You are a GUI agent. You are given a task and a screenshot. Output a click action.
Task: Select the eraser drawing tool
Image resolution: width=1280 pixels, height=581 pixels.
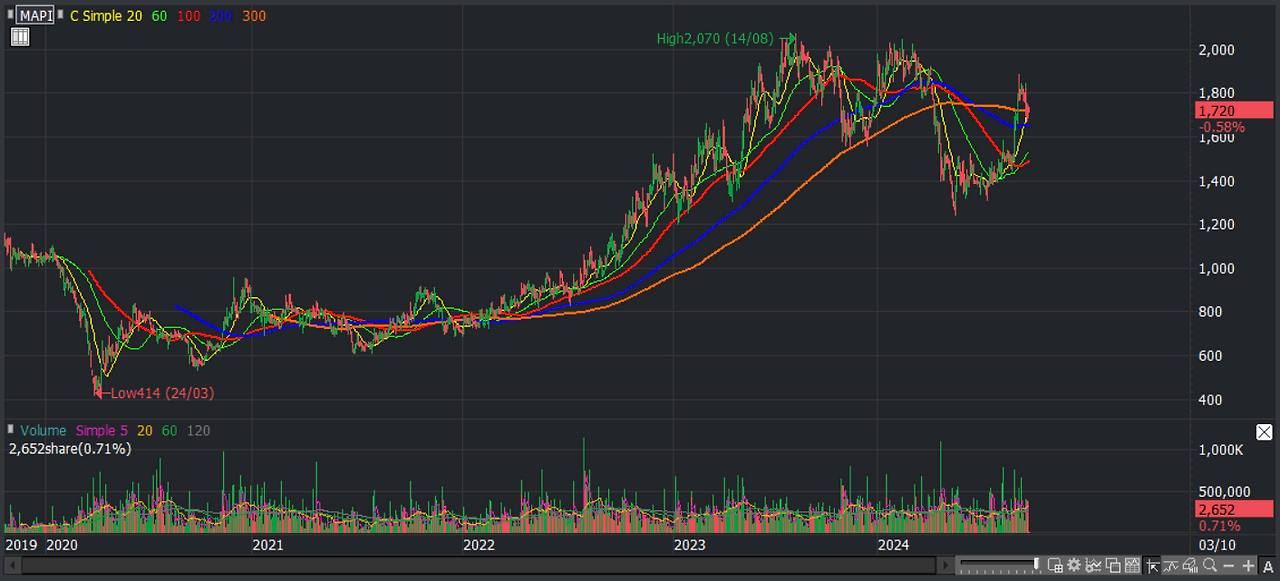tap(1190, 565)
